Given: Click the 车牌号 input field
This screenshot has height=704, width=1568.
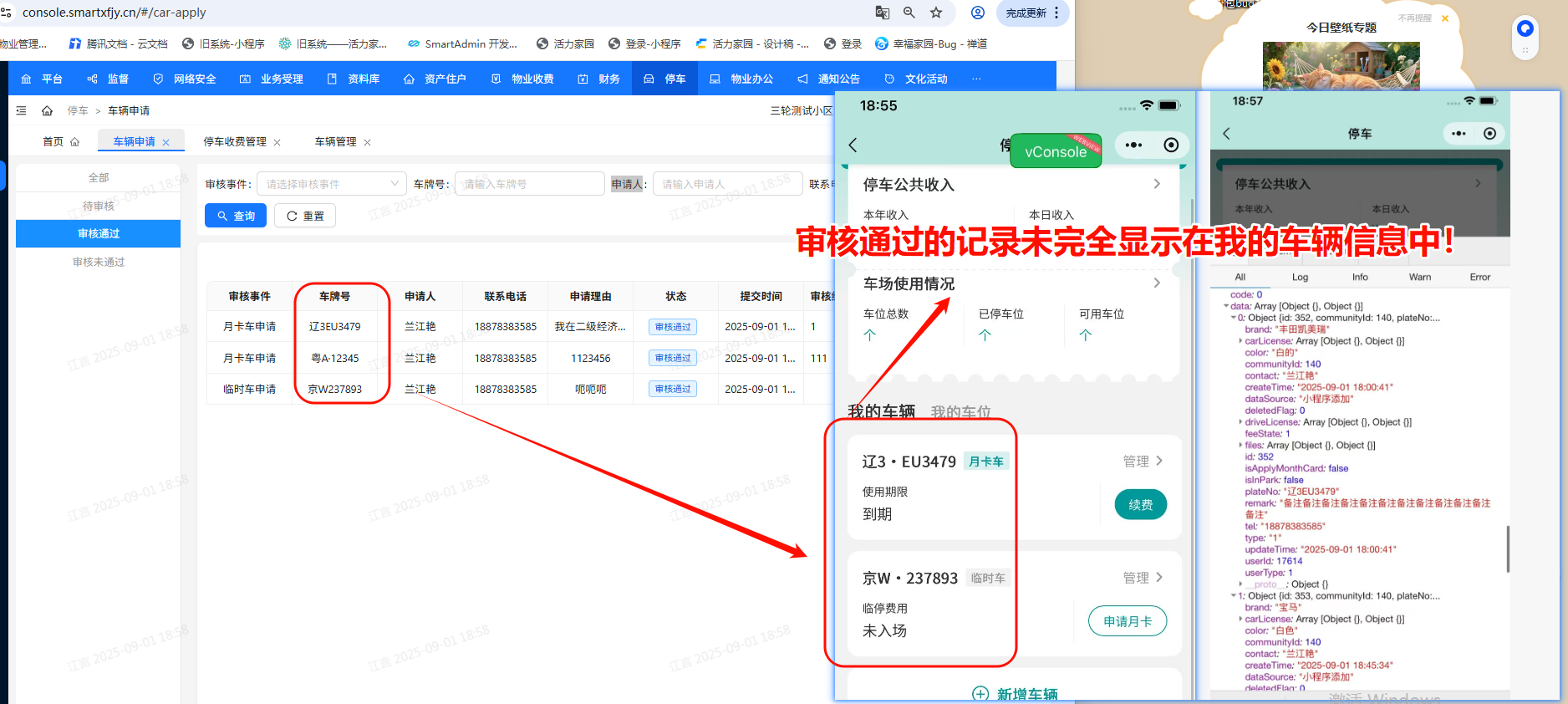Looking at the screenshot, I should coord(529,184).
